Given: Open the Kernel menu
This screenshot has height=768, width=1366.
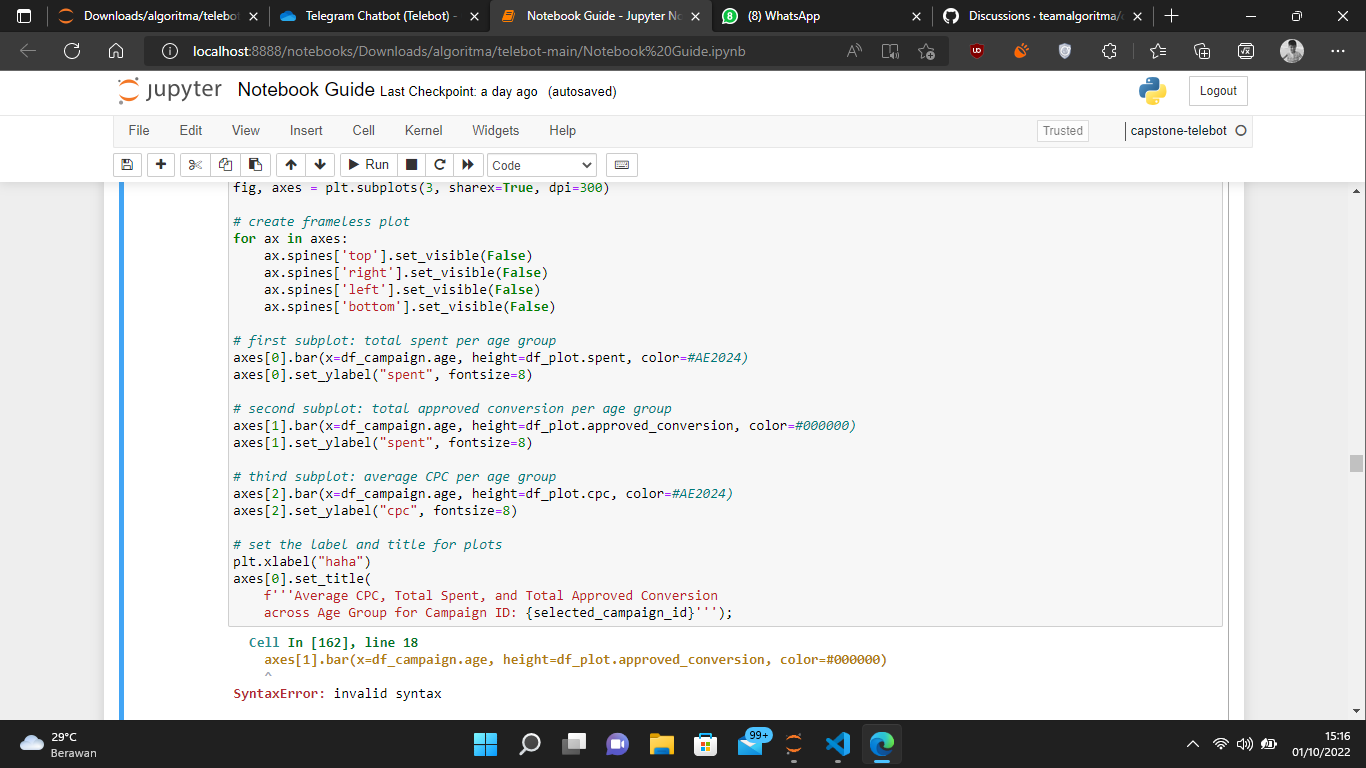Looking at the screenshot, I should pyautogui.click(x=423, y=130).
